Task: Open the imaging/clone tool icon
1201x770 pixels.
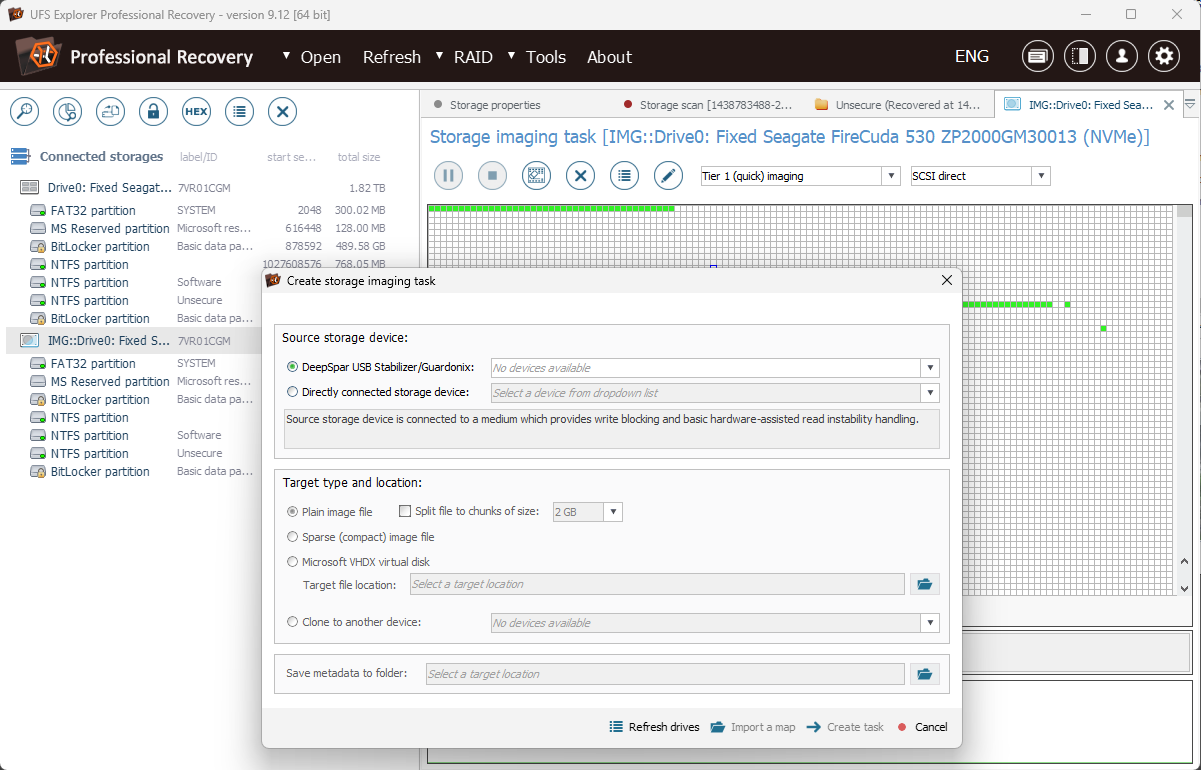Action: [x=110, y=111]
